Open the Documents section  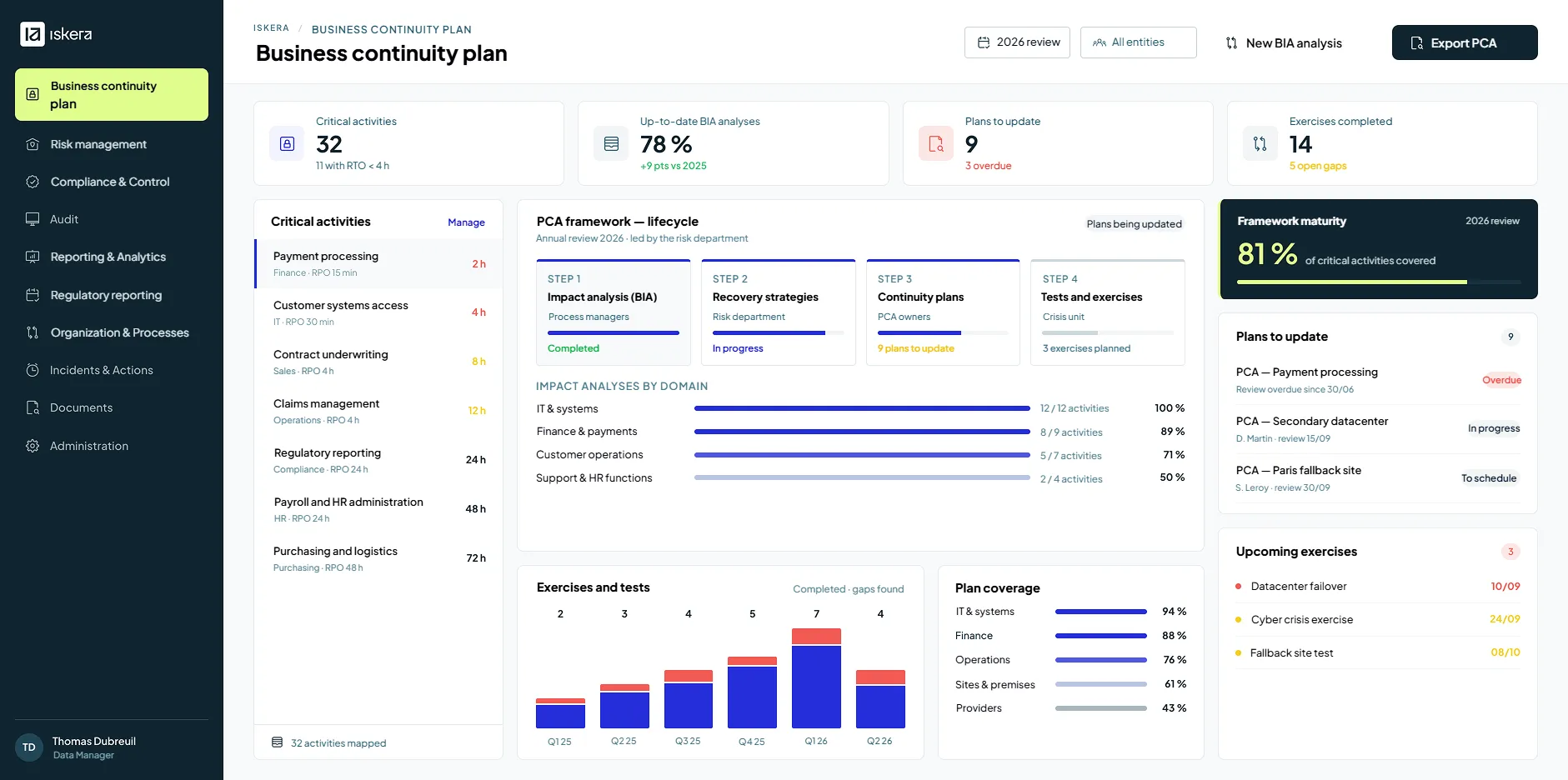(x=112, y=407)
